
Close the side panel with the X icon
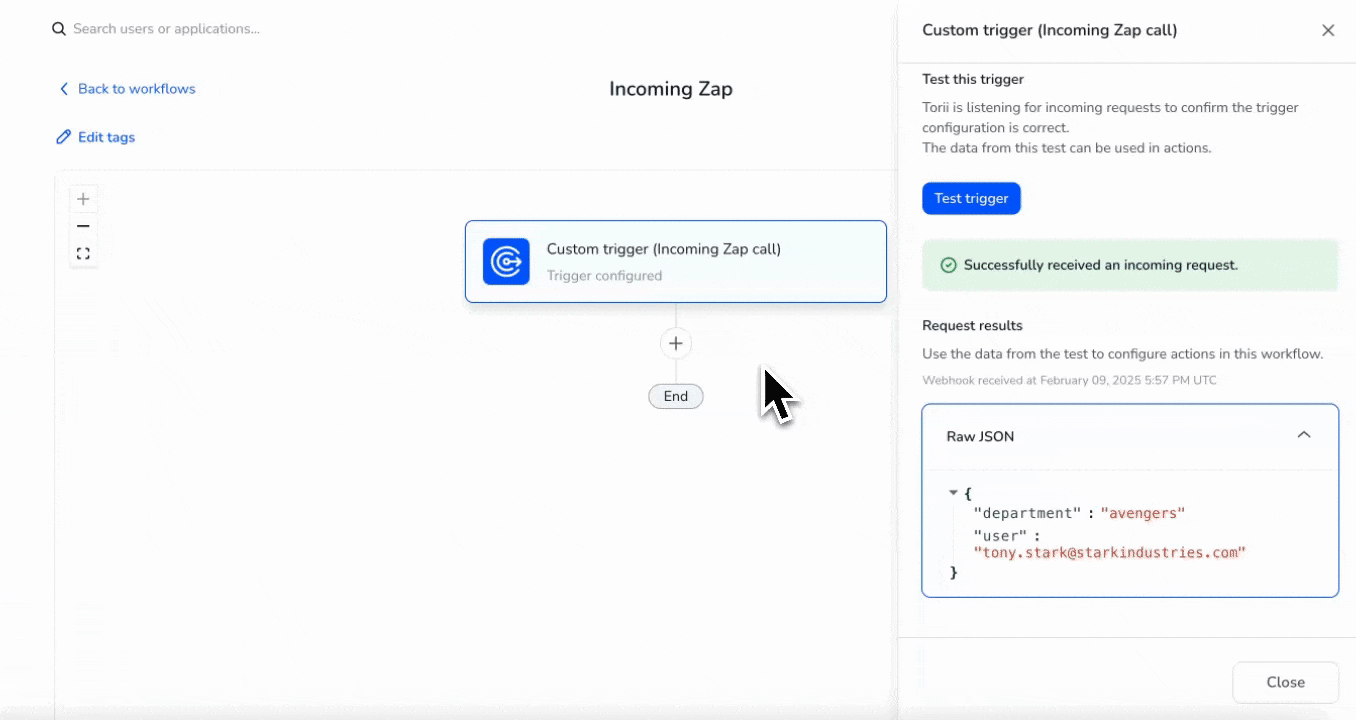click(x=1328, y=30)
